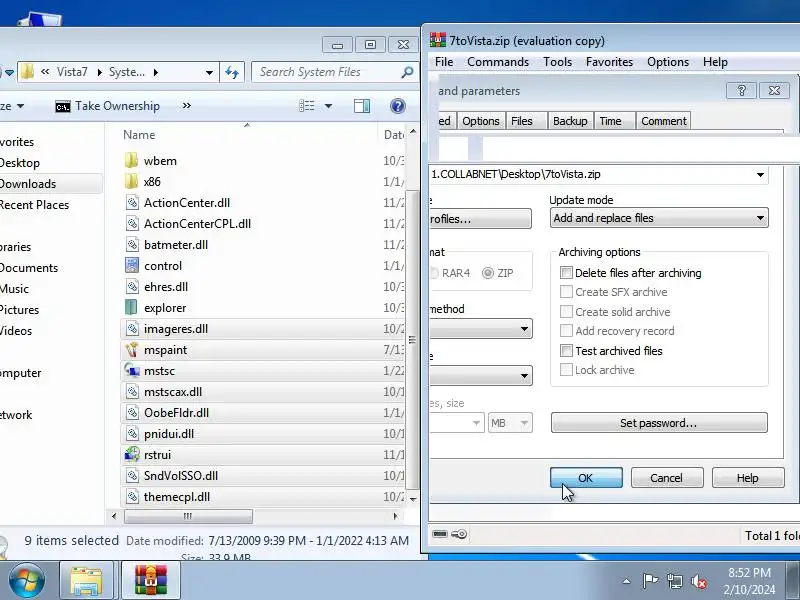Click the batmeter.dll file icon
Screen dimensions: 800x600
(x=132, y=244)
